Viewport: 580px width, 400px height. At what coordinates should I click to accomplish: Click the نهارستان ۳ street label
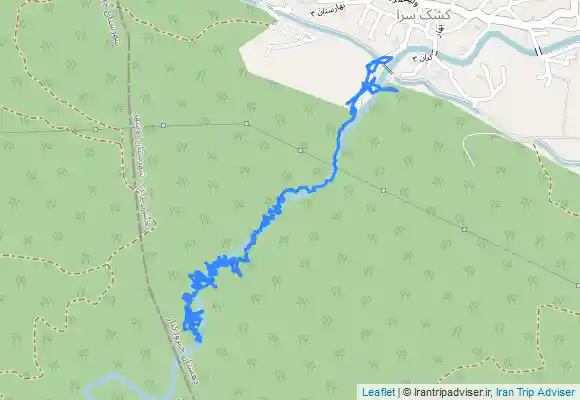click(x=328, y=10)
